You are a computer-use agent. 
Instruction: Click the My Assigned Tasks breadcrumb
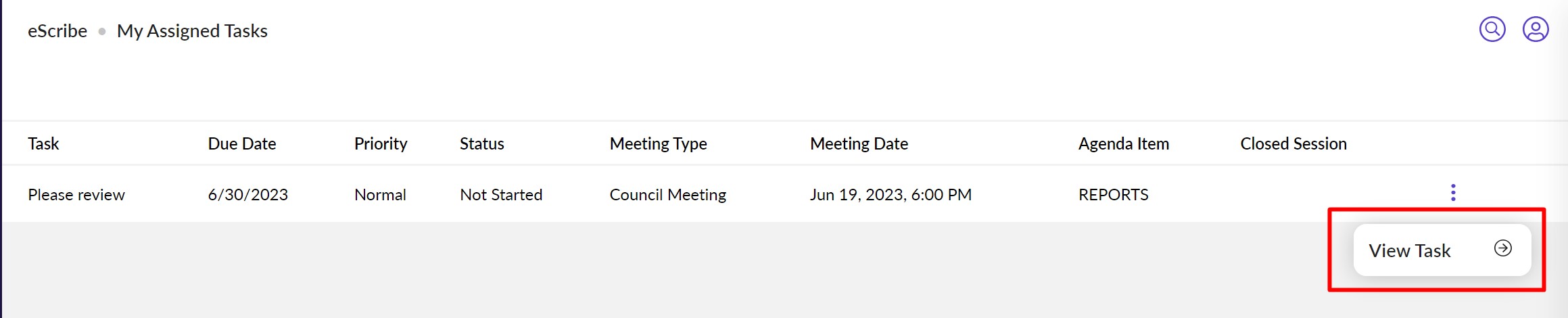(x=192, y=31)
